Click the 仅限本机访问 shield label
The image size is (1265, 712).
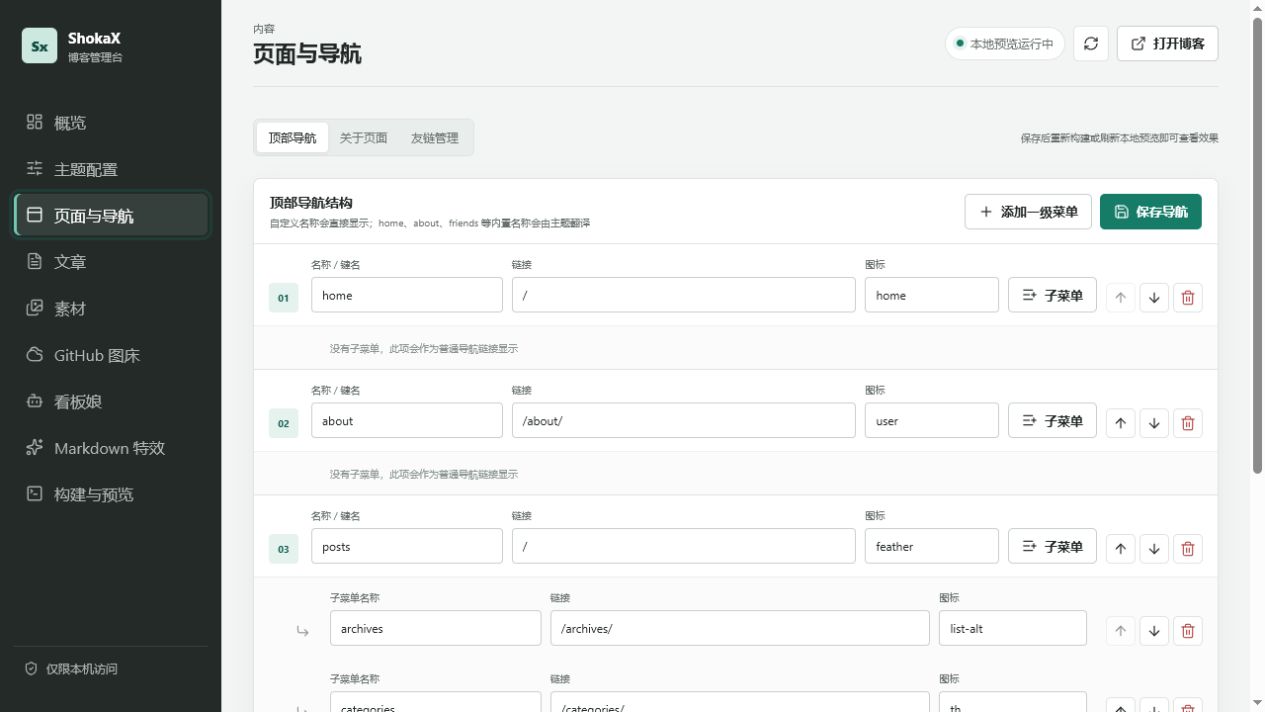72,669
